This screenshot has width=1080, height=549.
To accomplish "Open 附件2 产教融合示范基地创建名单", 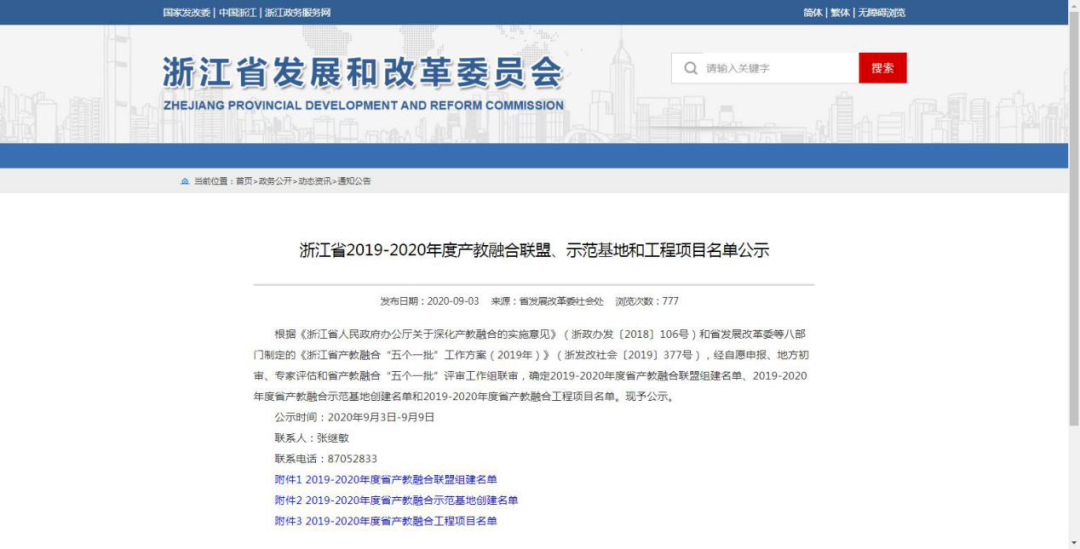I will (396, 500).
